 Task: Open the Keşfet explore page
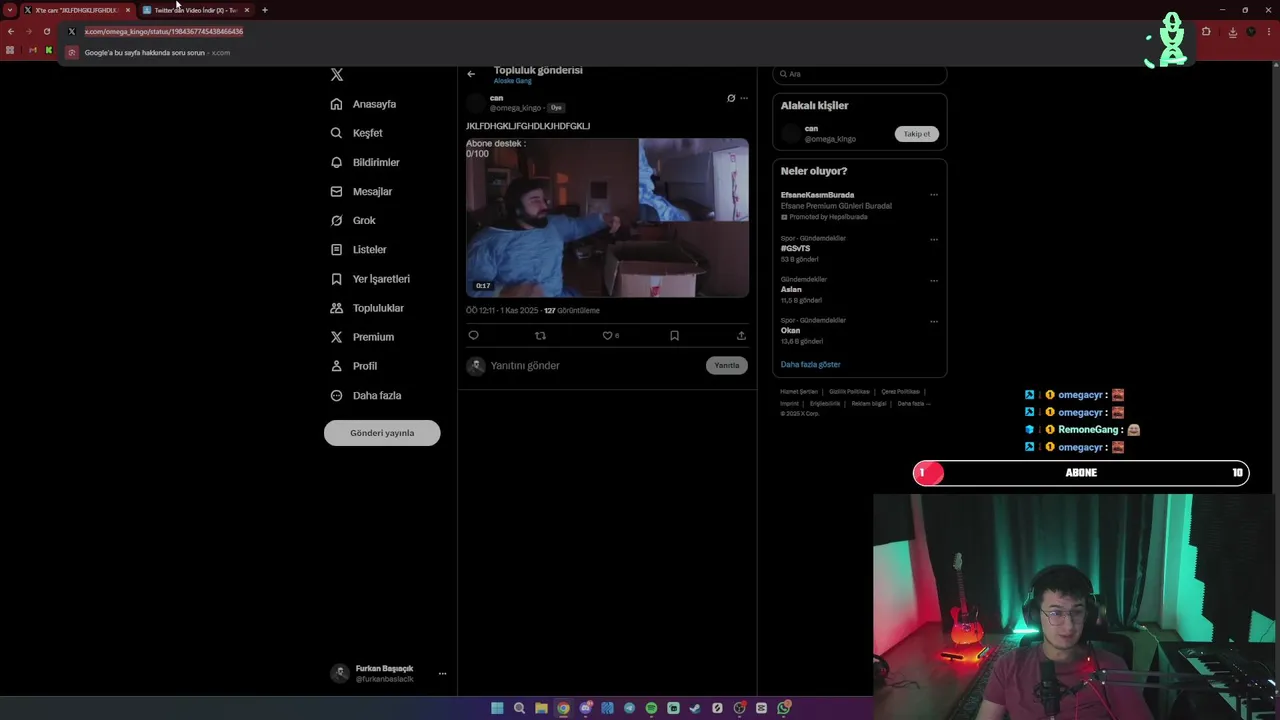[356, 133]
